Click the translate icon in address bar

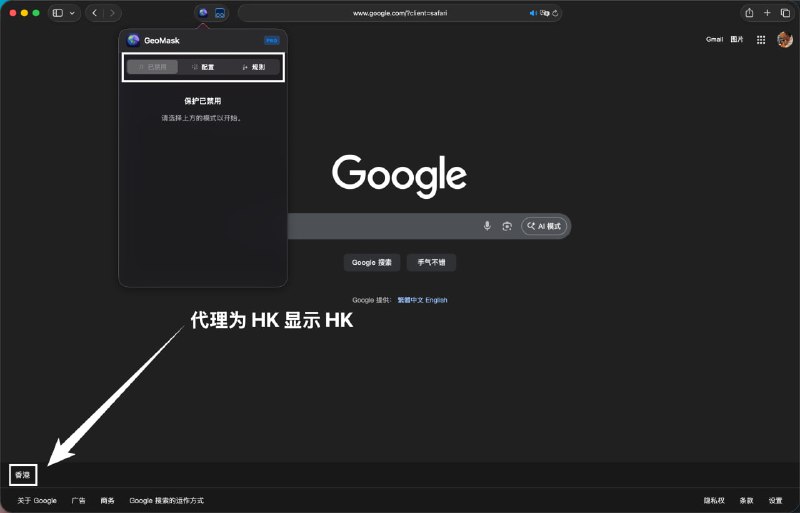coord(544,13)
